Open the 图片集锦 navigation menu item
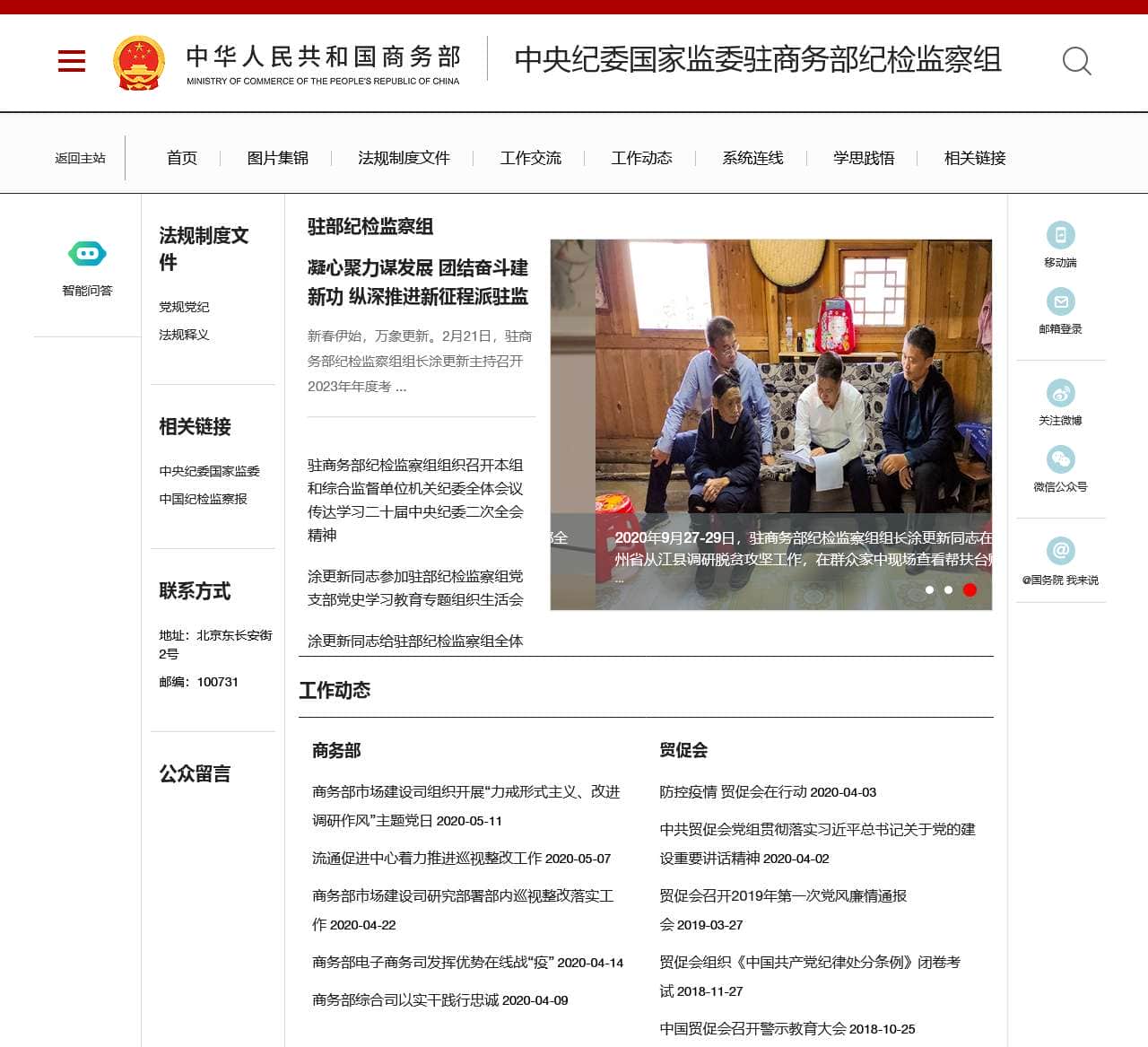 coord(276,158)
